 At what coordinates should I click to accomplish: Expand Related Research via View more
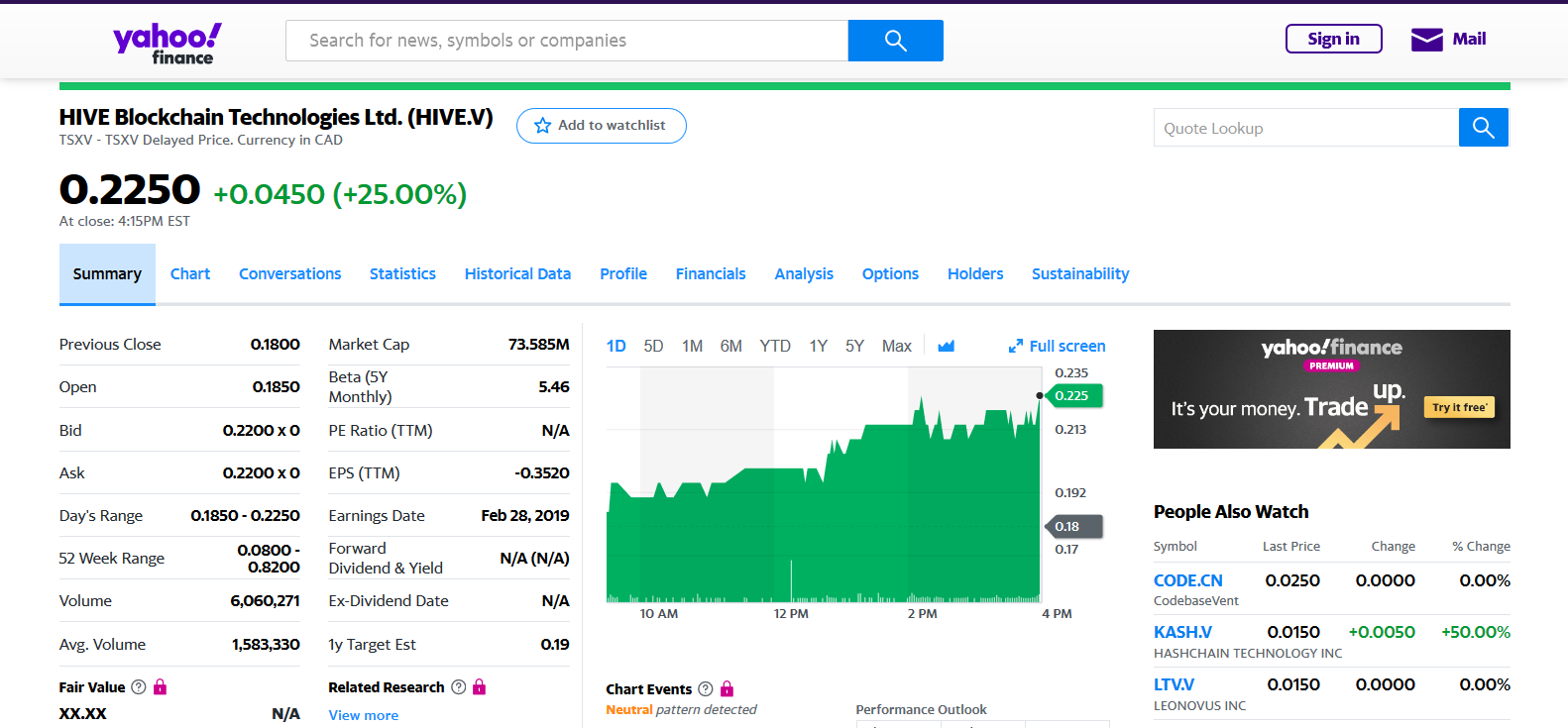[x=363, y=715]
